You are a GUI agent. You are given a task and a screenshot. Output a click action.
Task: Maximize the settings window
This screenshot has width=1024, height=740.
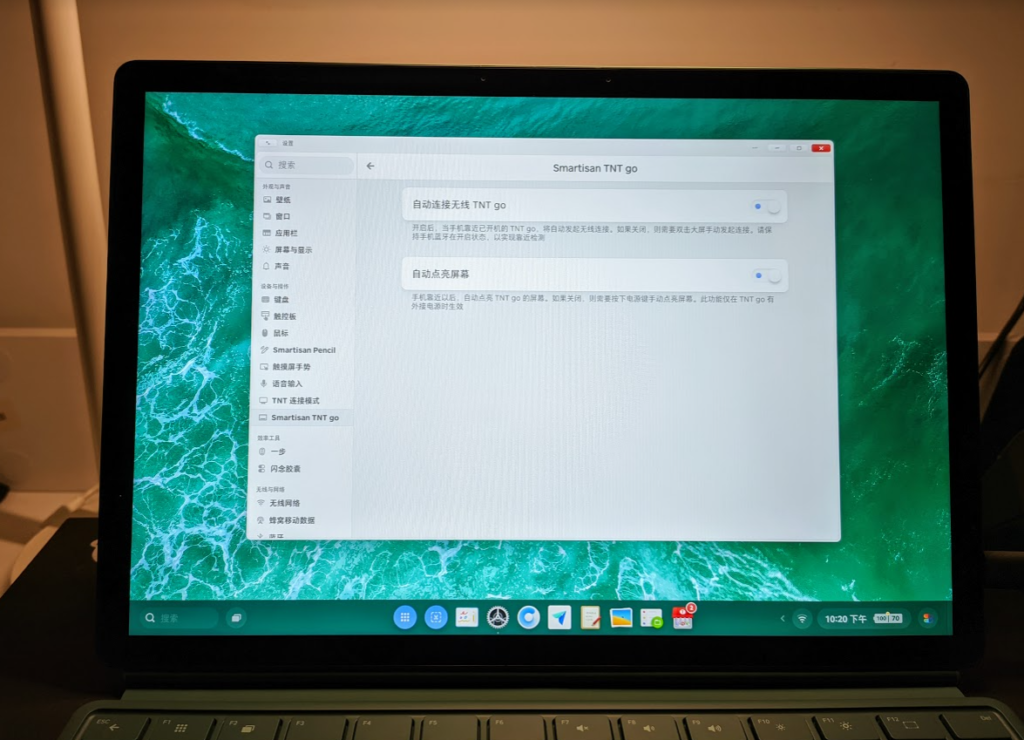tap(799, 148)
